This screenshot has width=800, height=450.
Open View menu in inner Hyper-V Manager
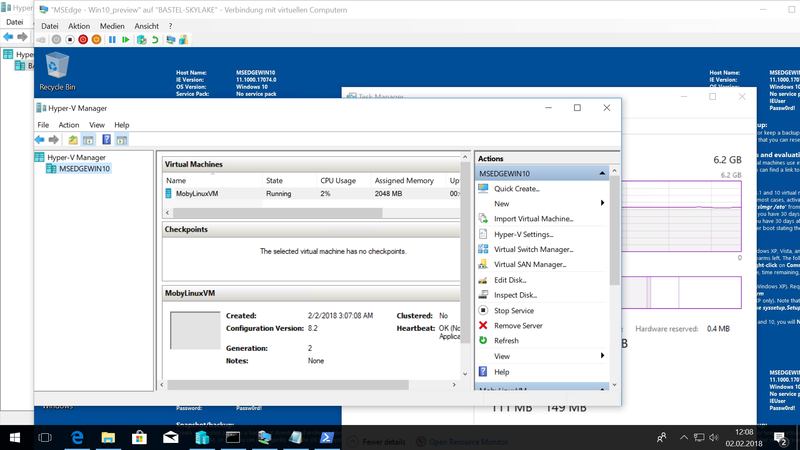[96, 124]
